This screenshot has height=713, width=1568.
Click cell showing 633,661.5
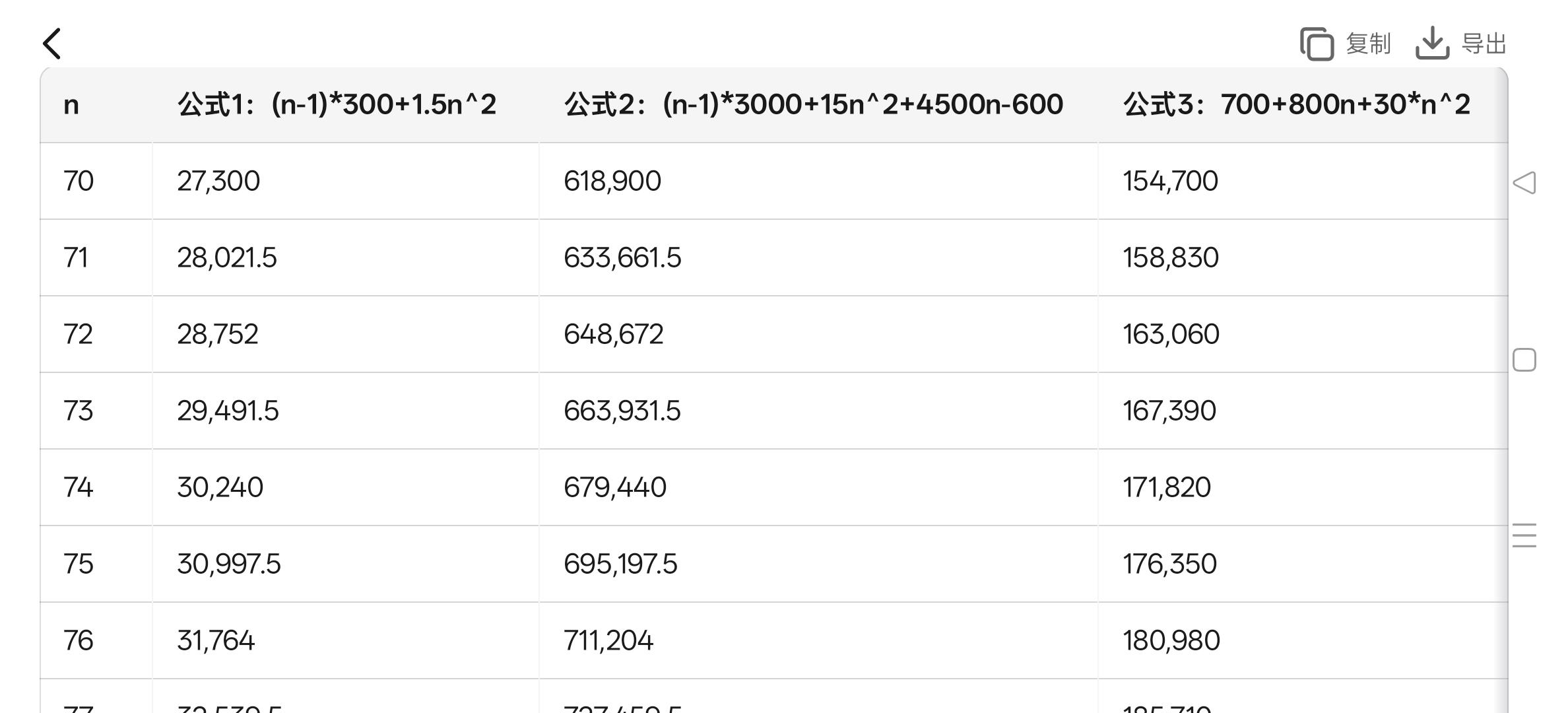point(622,257)
